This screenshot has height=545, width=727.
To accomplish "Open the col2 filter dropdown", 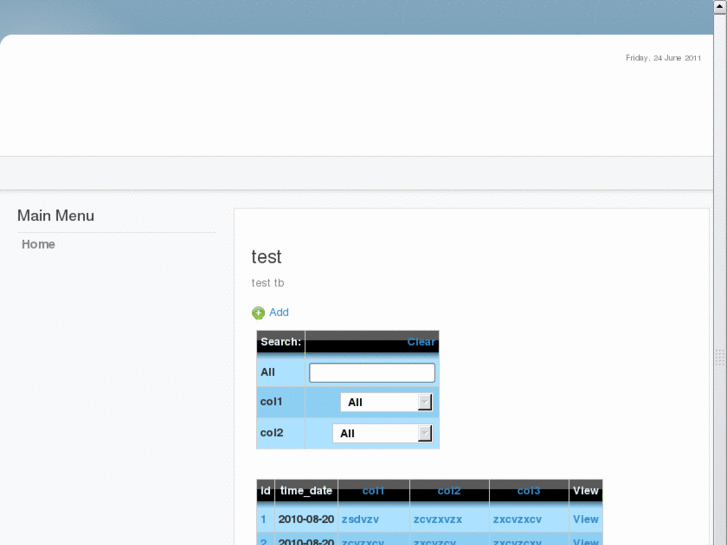I will click(383, 433).
